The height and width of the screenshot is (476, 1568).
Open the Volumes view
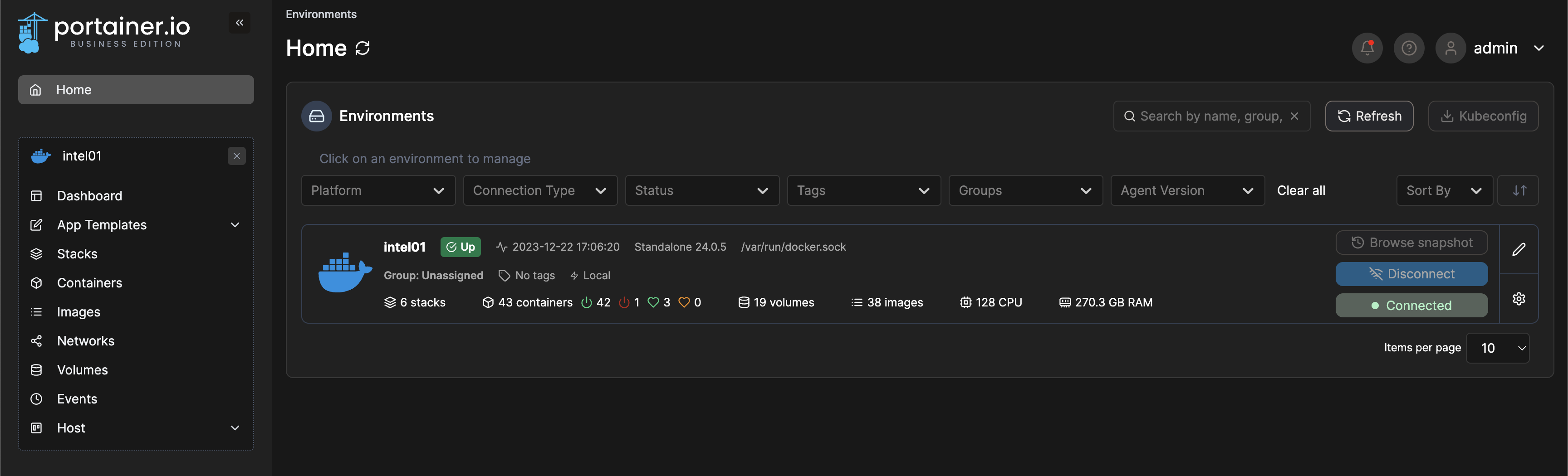point(82,369)
